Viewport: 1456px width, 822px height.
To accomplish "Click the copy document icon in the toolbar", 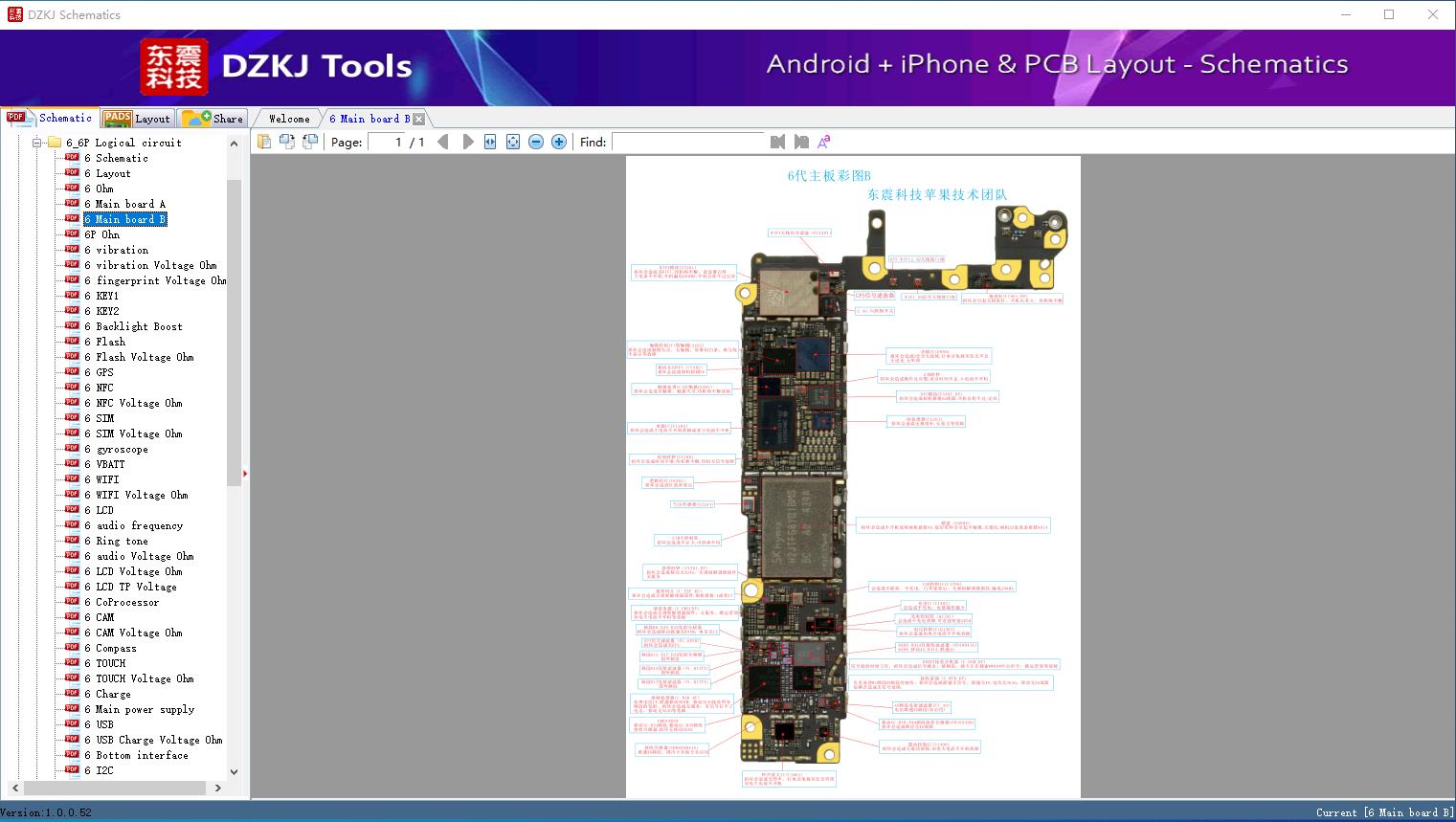I will pos(263,142).
